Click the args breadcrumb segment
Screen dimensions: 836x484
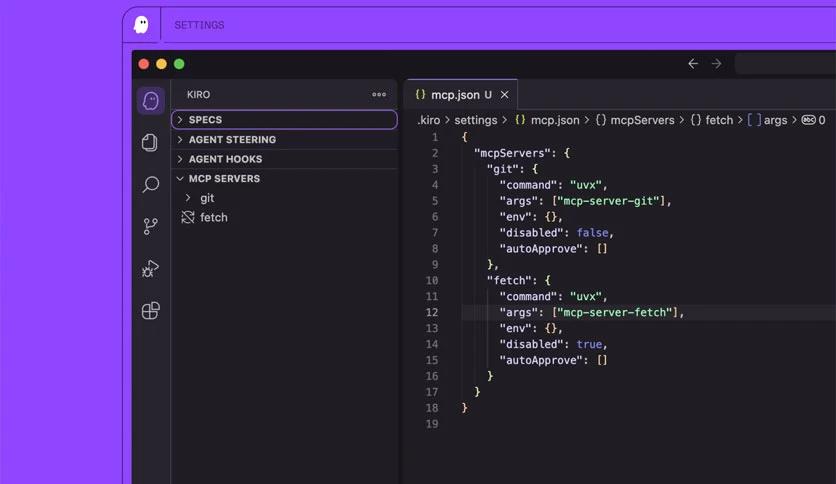click(767, 120)
